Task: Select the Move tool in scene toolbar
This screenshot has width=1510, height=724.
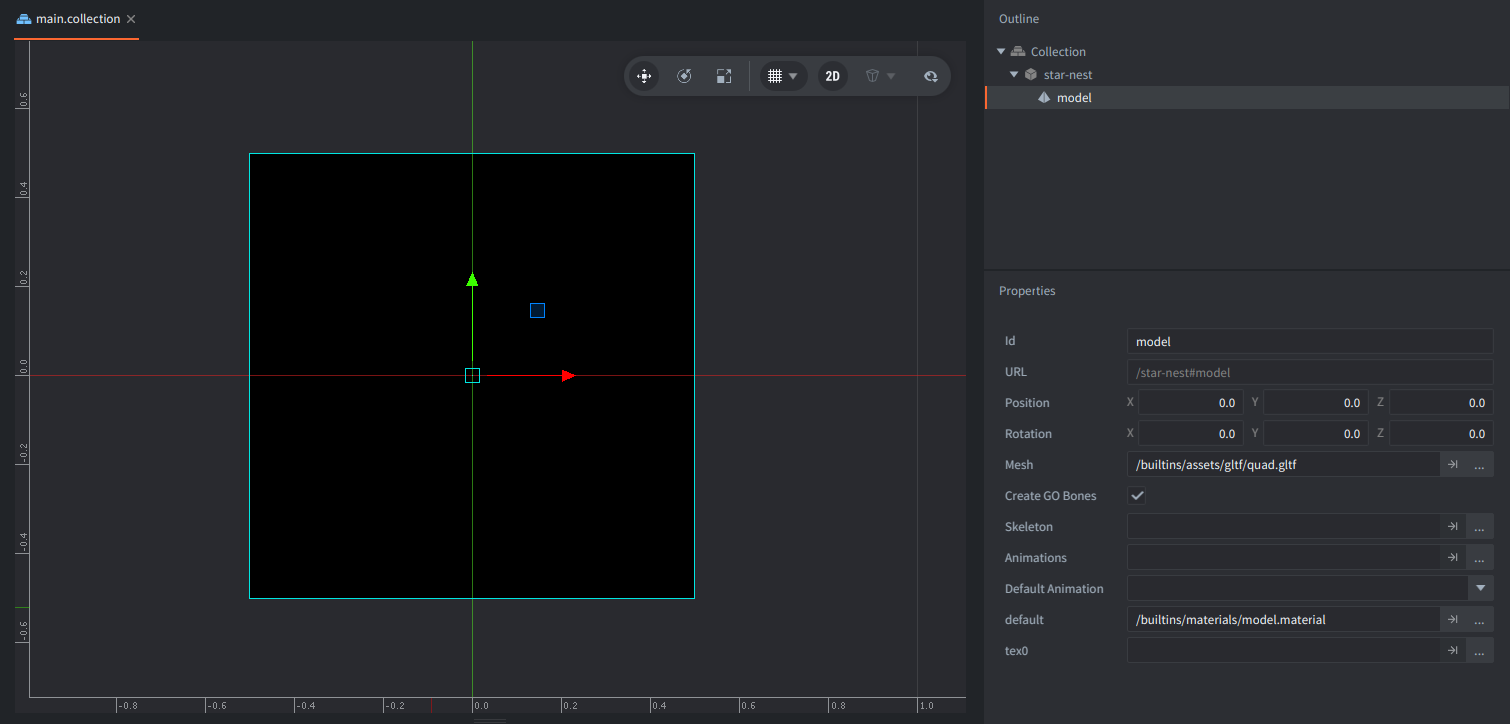Action: (644, 76)
